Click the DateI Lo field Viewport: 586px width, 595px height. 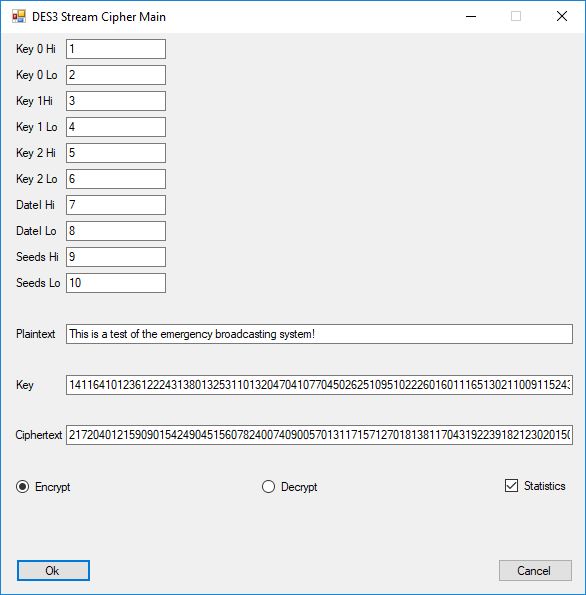(x=116, y=231)
